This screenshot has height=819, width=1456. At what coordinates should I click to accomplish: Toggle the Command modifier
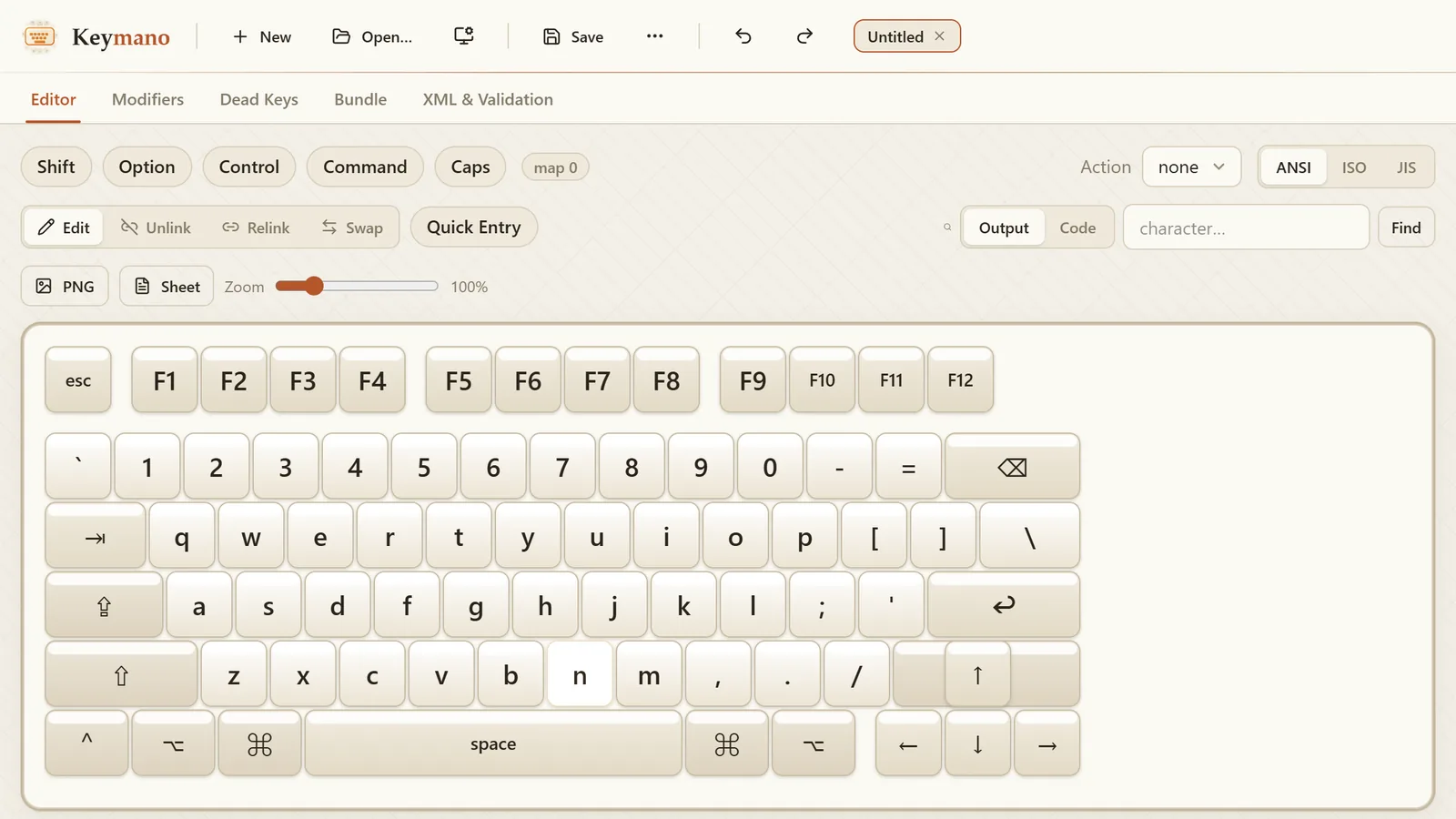point(365,167)
